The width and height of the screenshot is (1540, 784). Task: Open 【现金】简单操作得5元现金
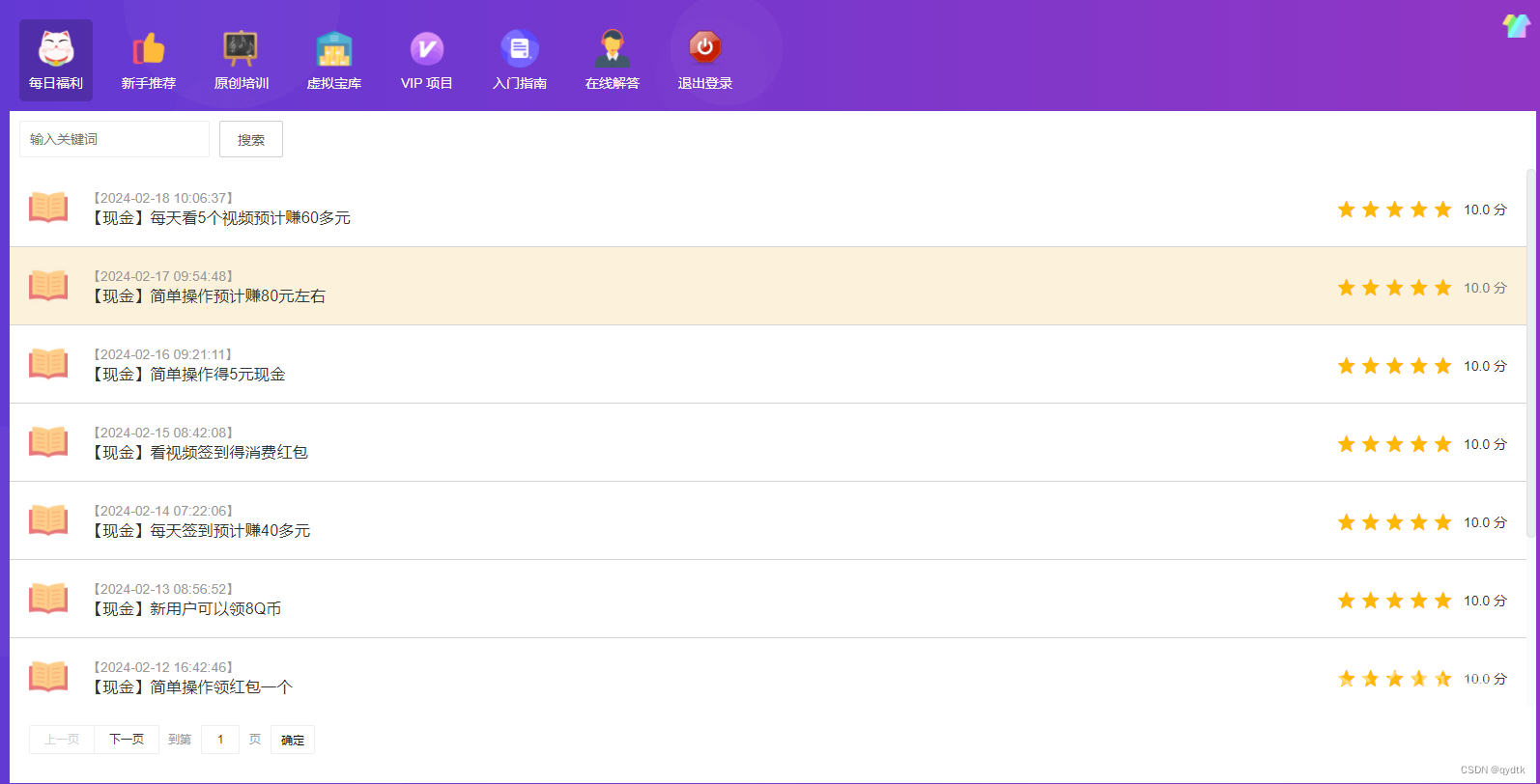click(x=187, y=375)
